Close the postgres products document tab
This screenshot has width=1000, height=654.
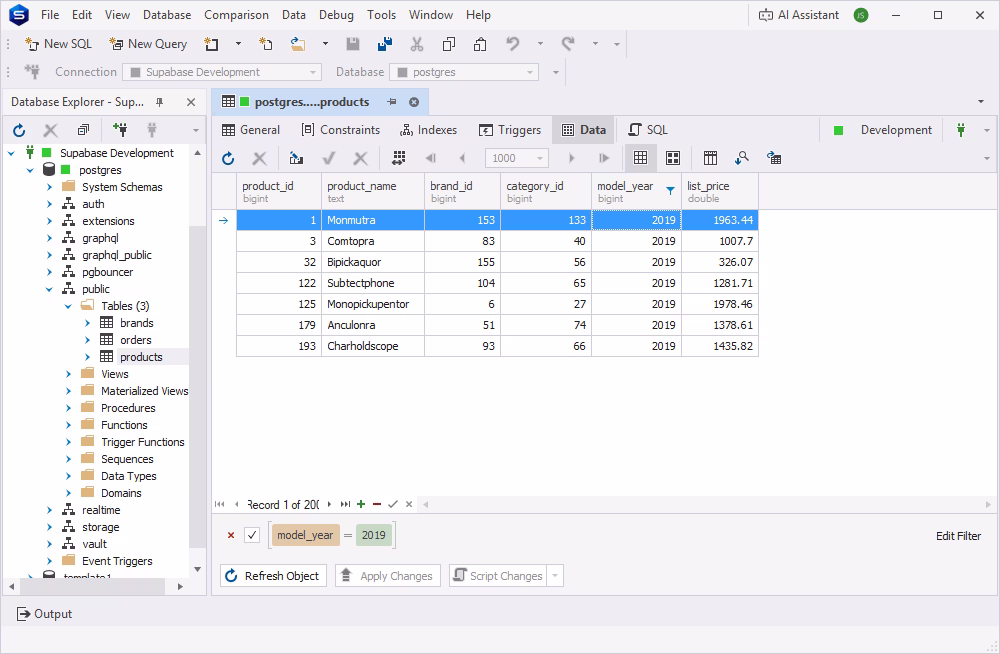point(414,102)
